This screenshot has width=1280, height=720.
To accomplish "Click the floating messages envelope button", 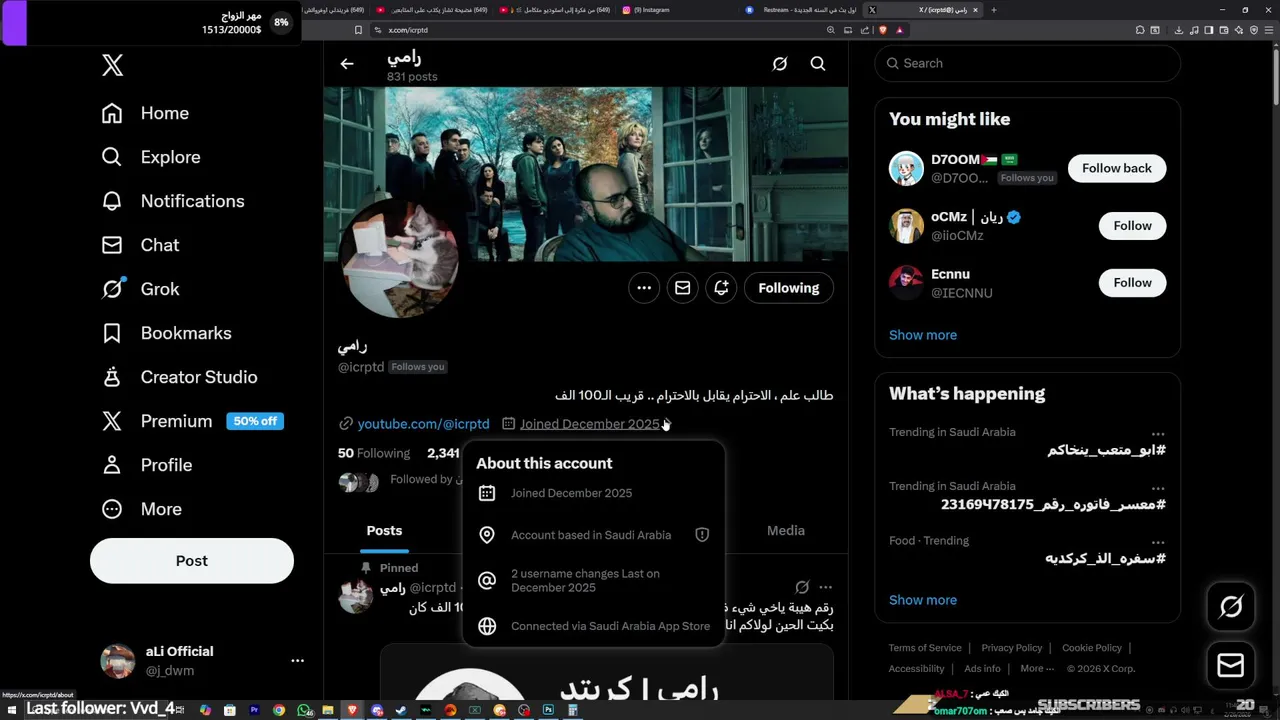I will 1231,664.
